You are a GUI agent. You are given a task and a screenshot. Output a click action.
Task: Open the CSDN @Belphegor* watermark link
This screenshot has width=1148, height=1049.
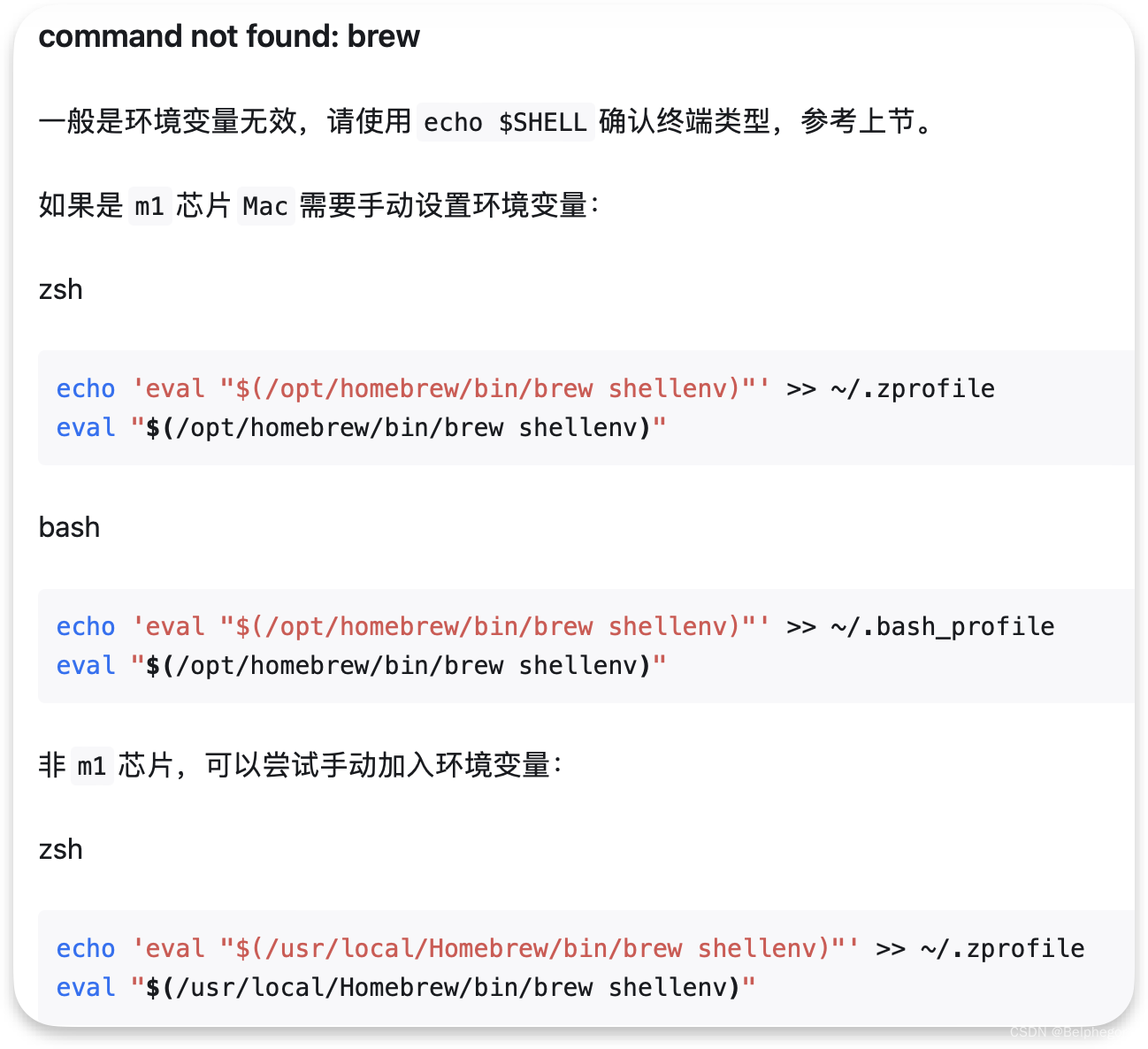[x=1072, y=1031]
